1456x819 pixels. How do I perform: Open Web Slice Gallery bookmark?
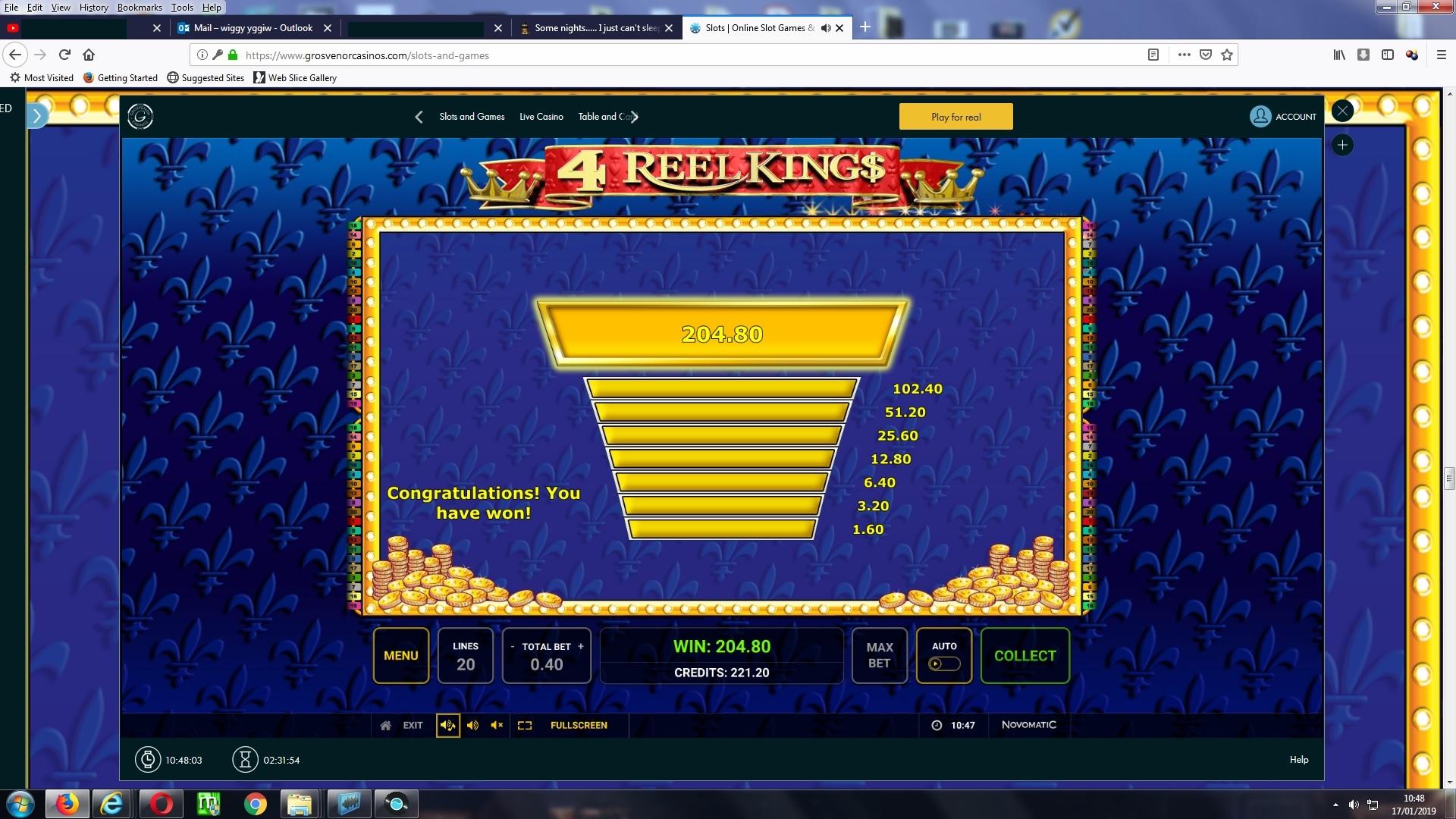pyautogui.click(x=295, y=77)
